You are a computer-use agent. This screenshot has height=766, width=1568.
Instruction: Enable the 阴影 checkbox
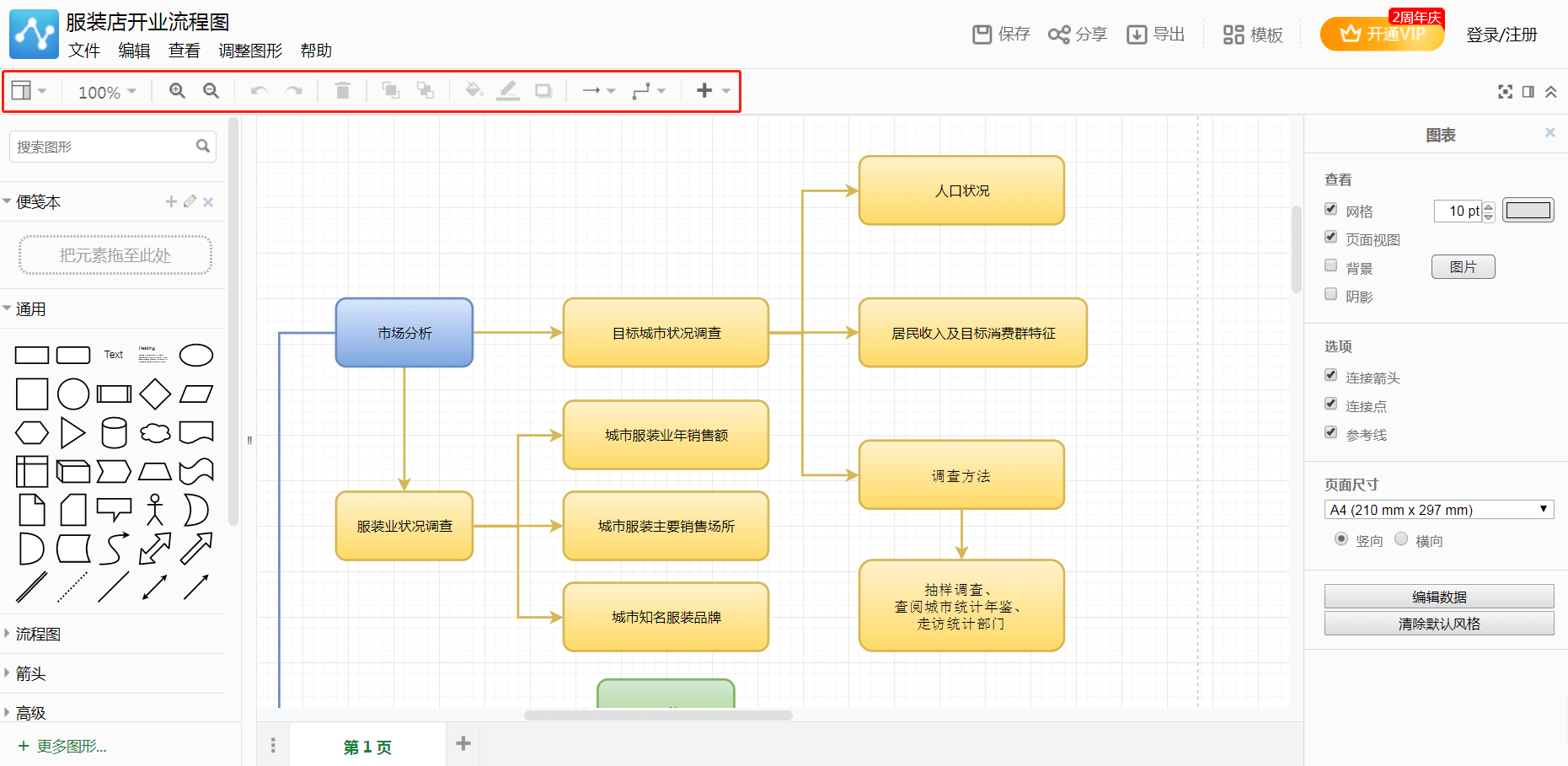[1330, 294]
